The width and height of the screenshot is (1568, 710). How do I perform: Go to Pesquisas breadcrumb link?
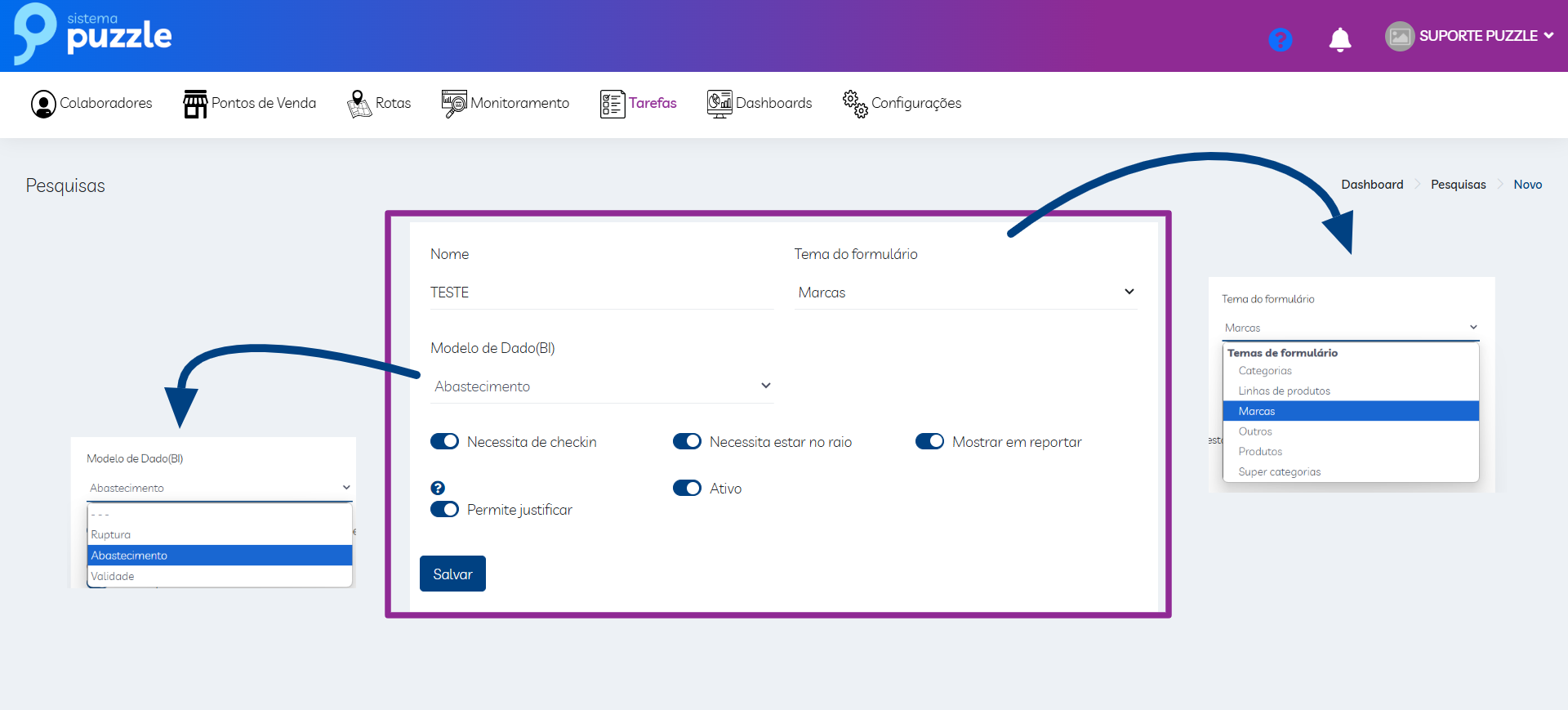(1458, 185)
